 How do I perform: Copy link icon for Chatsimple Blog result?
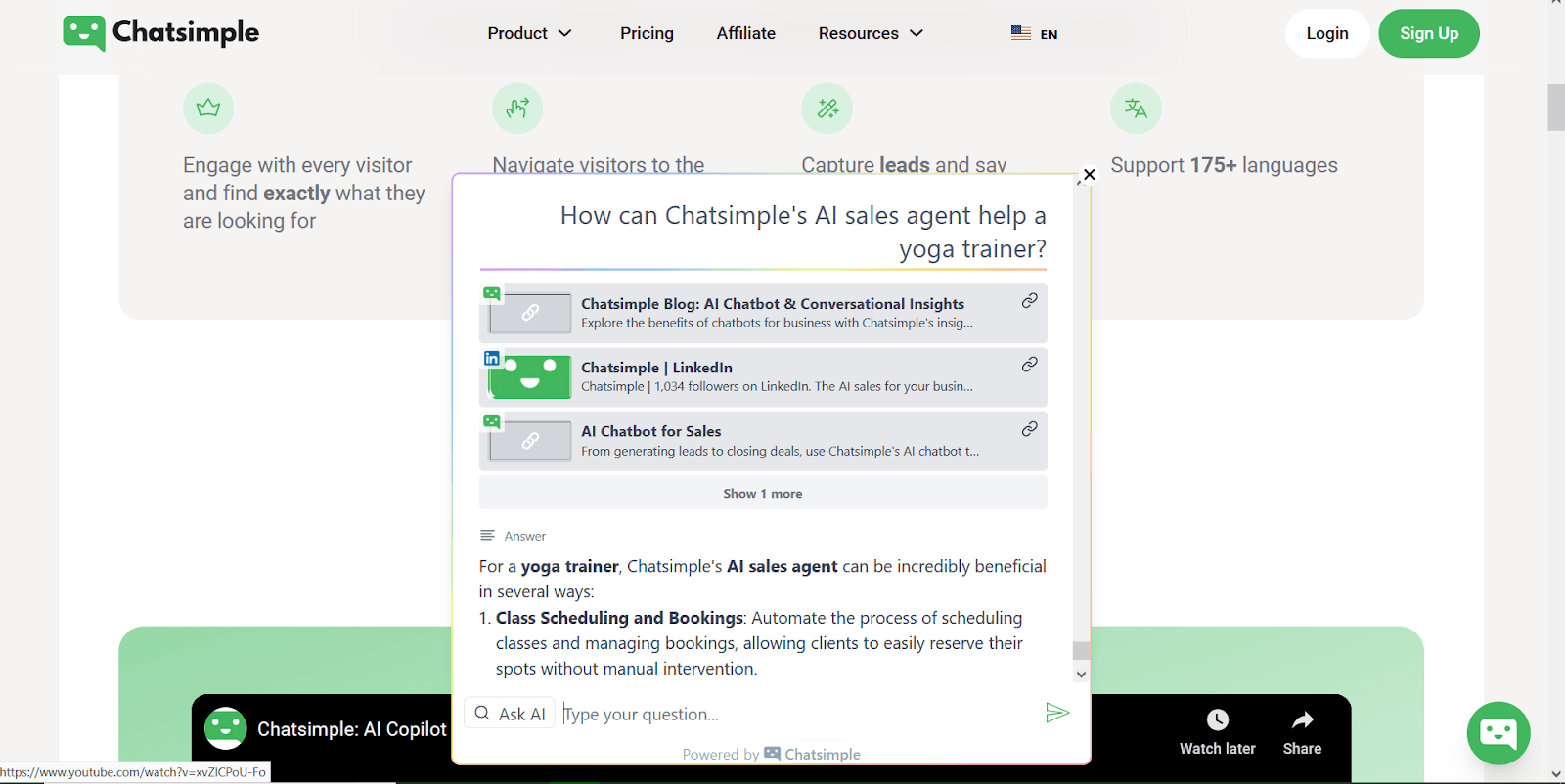[1030, 301]
